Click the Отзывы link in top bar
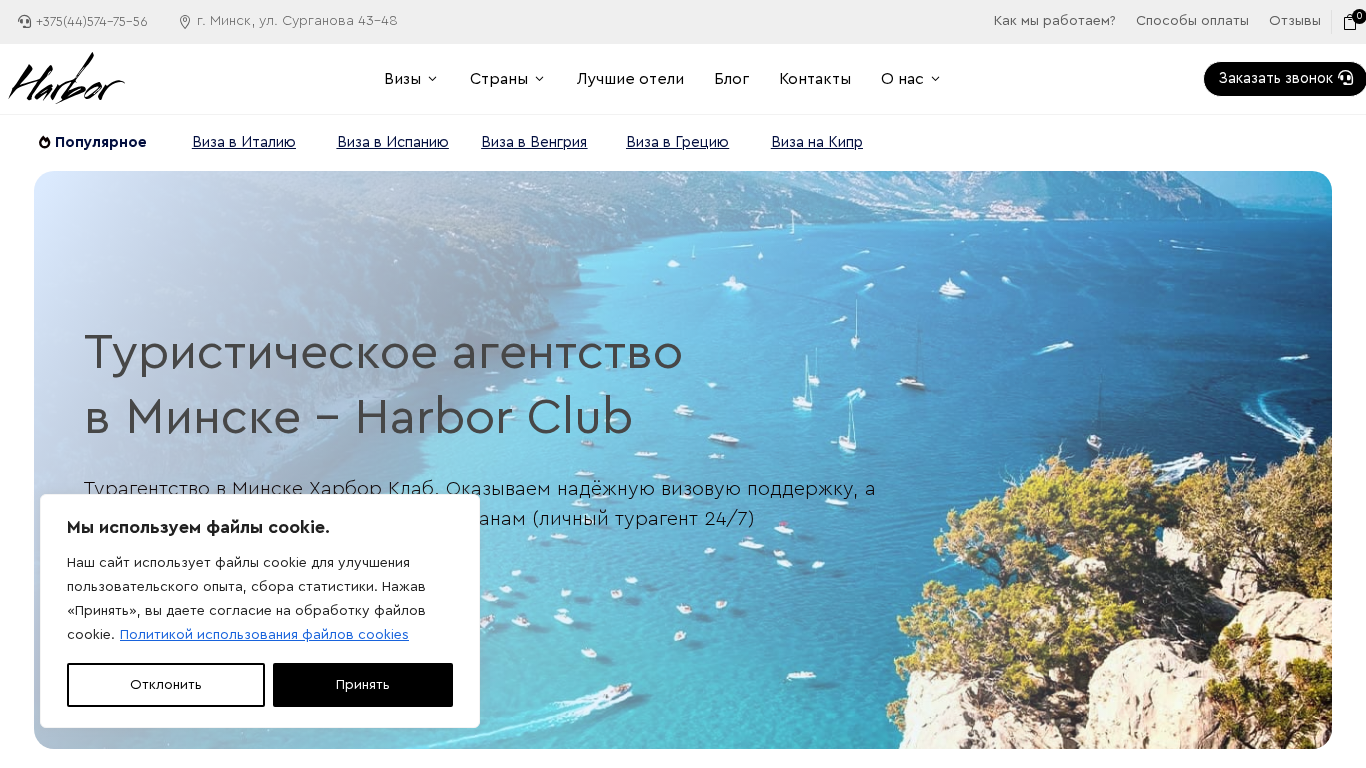 click(x=1295, y=21)
